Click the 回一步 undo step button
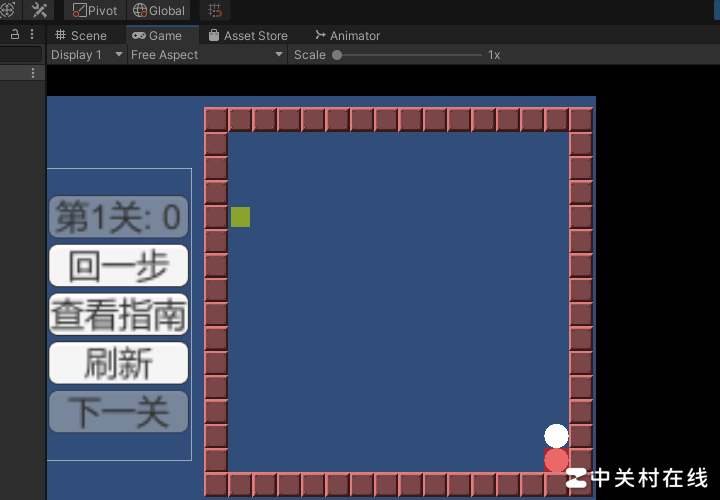The height and width of the screenshot is (500, 720). pos(118,265)
